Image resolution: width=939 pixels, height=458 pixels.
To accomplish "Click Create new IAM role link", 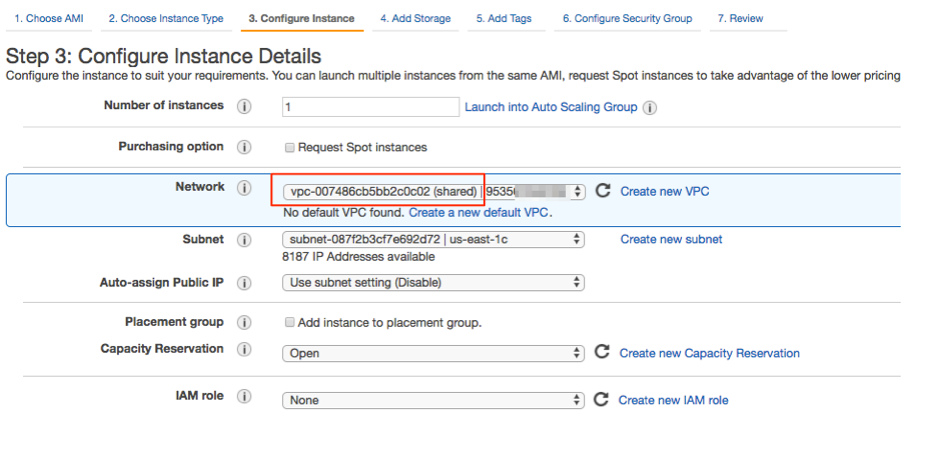I will click(674, 400).
